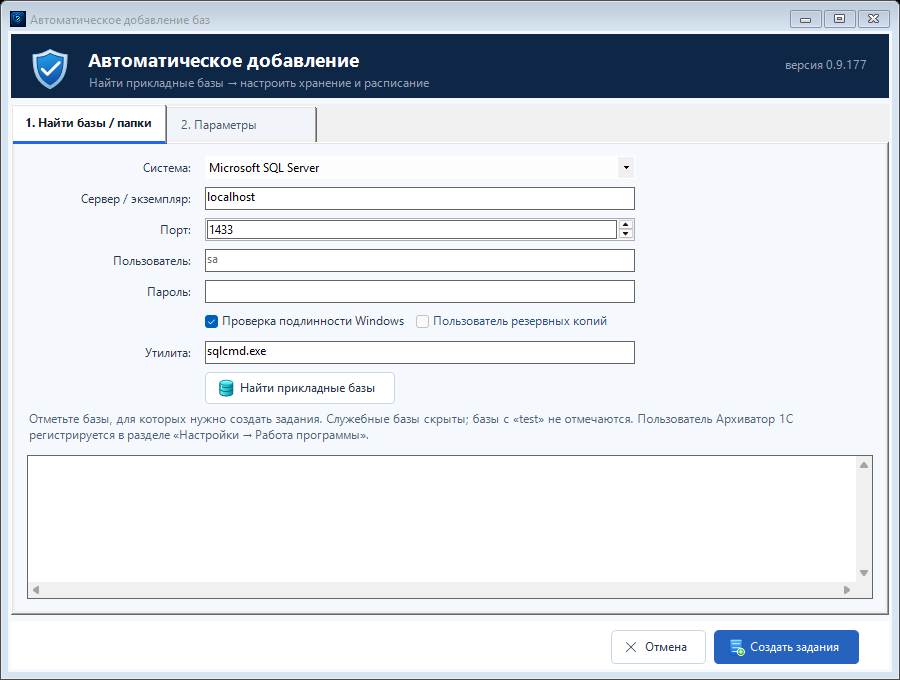This screenshot has height=680, width=900.
Task: Maximize the Автоматическое добавление баз window
Action: (839, 19)
